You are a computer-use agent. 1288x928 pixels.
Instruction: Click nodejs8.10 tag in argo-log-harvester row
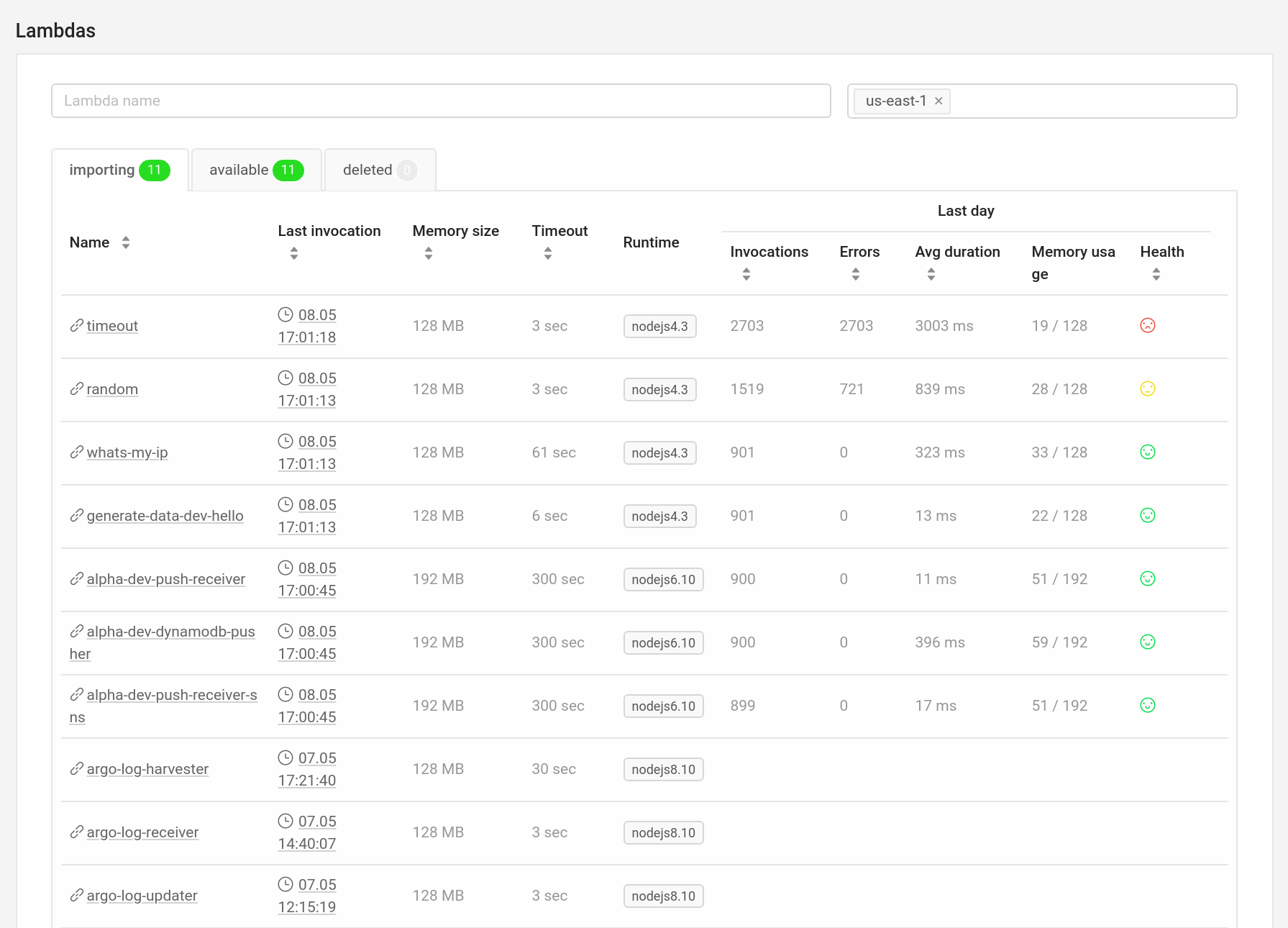[x=663, y=769]
